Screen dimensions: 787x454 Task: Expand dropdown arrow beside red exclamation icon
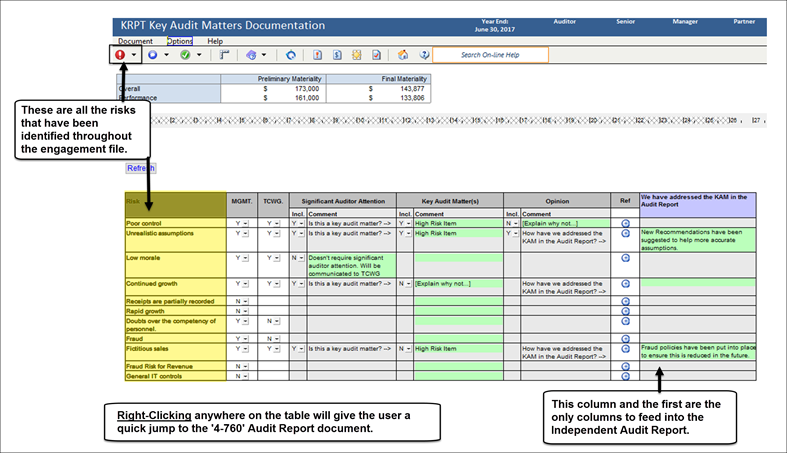(x=134, y=55)
